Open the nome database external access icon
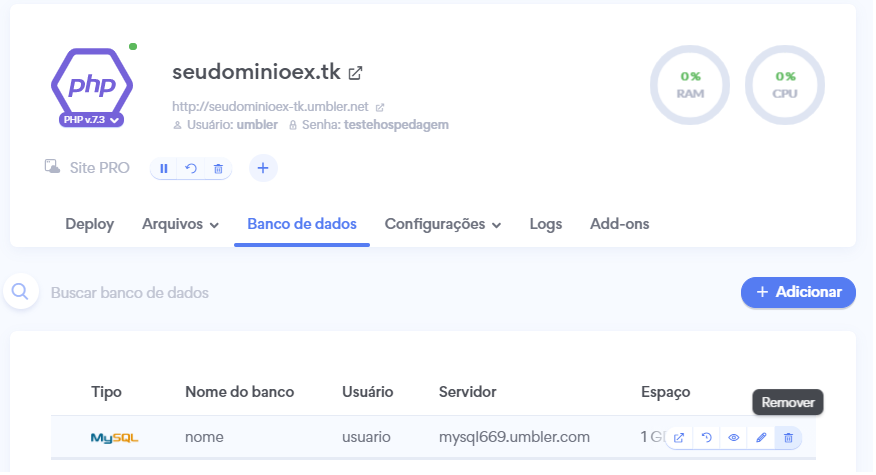The image size is (876, 475). (x=679, y=438)
